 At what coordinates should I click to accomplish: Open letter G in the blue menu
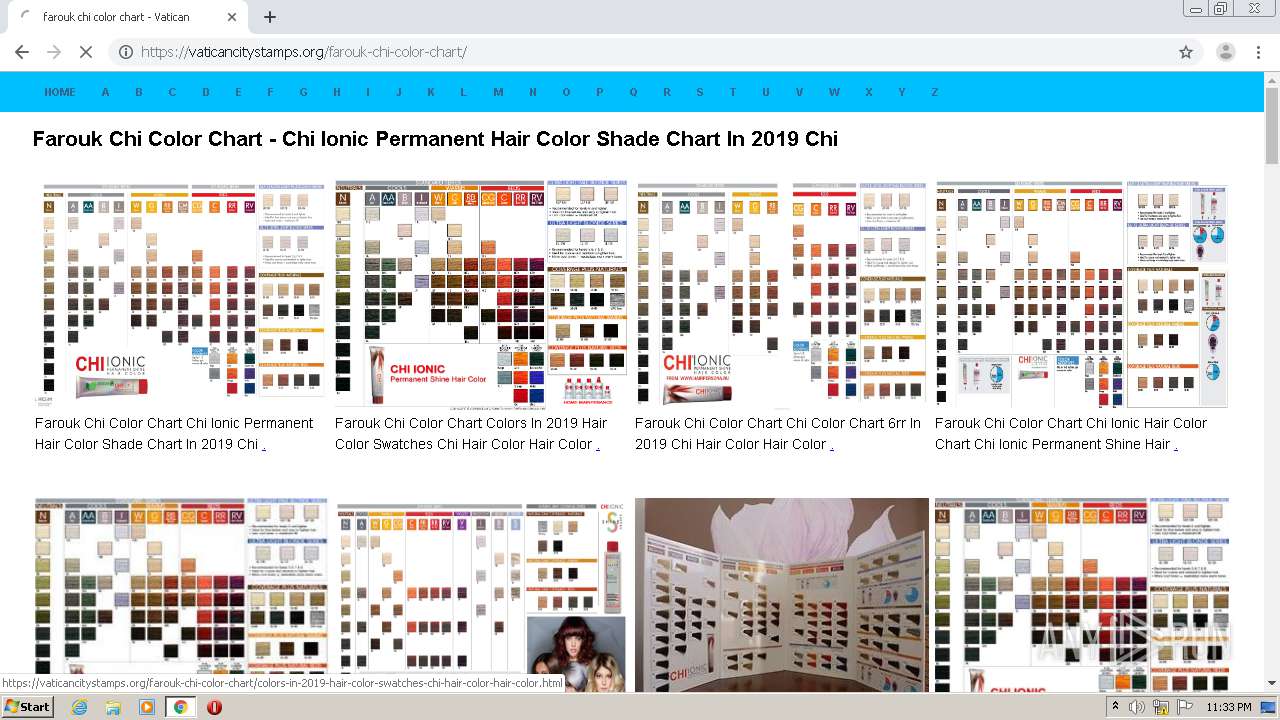tap(303, 92)
